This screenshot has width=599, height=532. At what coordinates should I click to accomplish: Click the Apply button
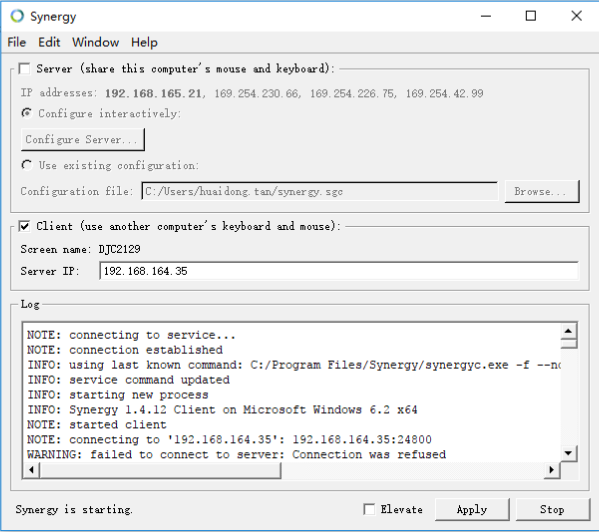tap(472, 509)
